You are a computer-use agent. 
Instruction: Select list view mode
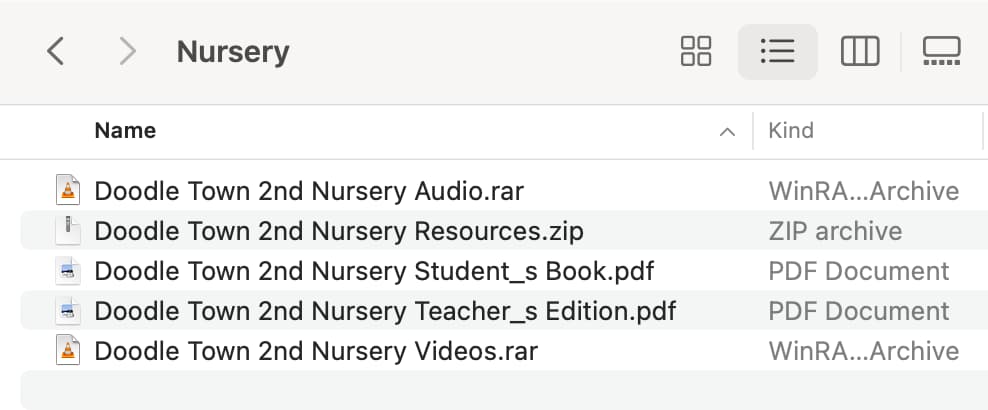[x=778, y=51]
